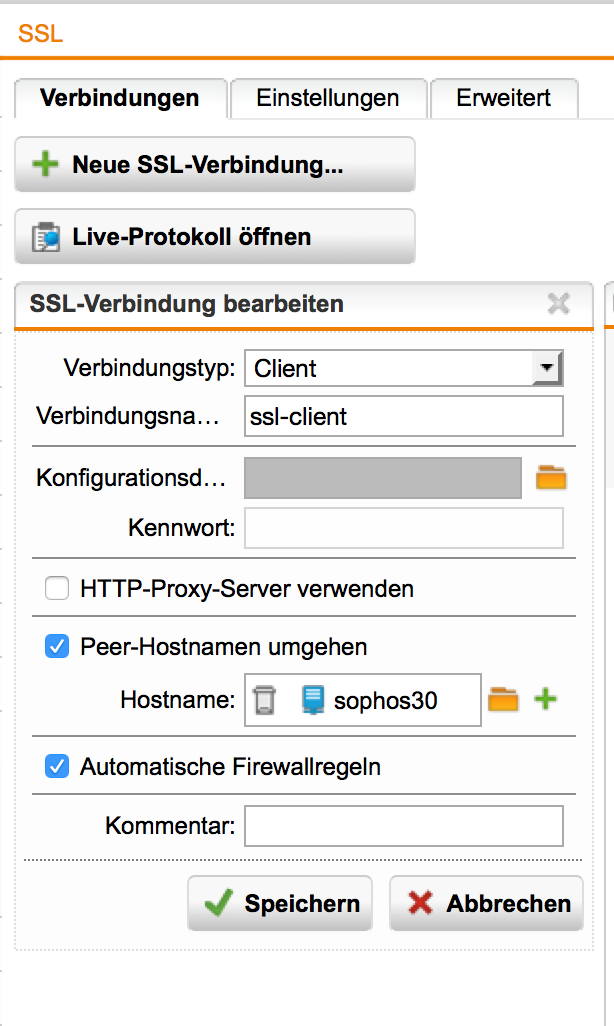The height and width of the screenshot is (1026, 614).
Task: Switch to the Einstellungen tab
Action: tap(328, 98)
